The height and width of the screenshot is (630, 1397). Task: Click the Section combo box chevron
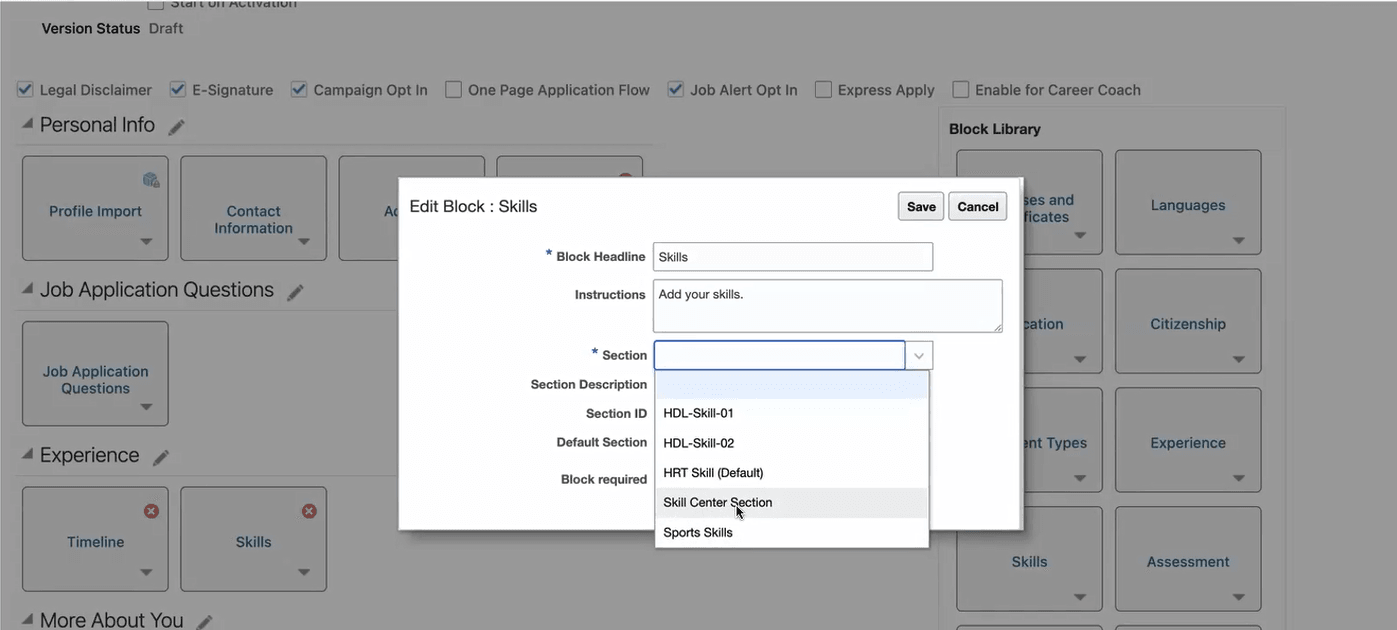coord(919,356)
